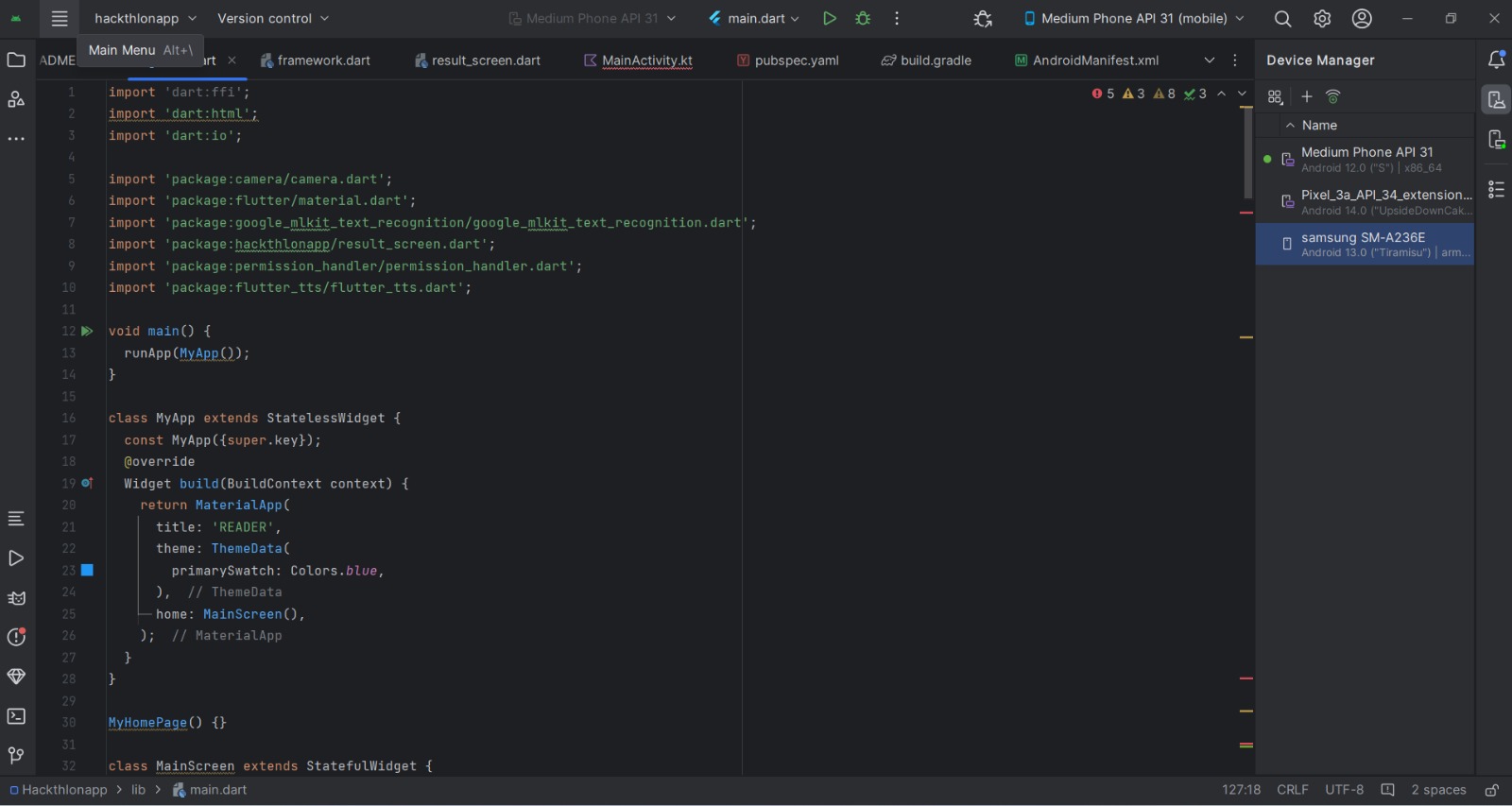Click the override gutter icon at line 19

[x=87, y=483]
